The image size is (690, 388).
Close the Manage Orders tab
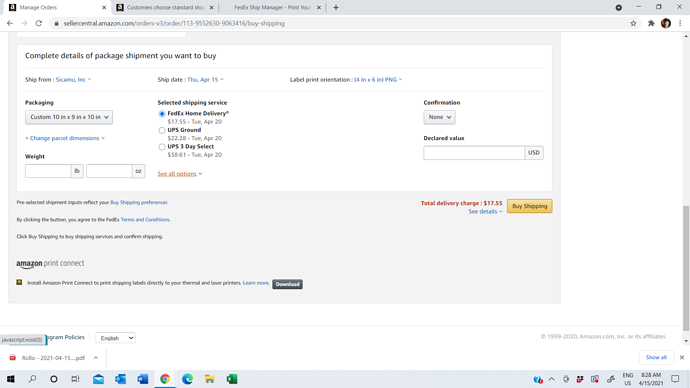pos(104,7)
